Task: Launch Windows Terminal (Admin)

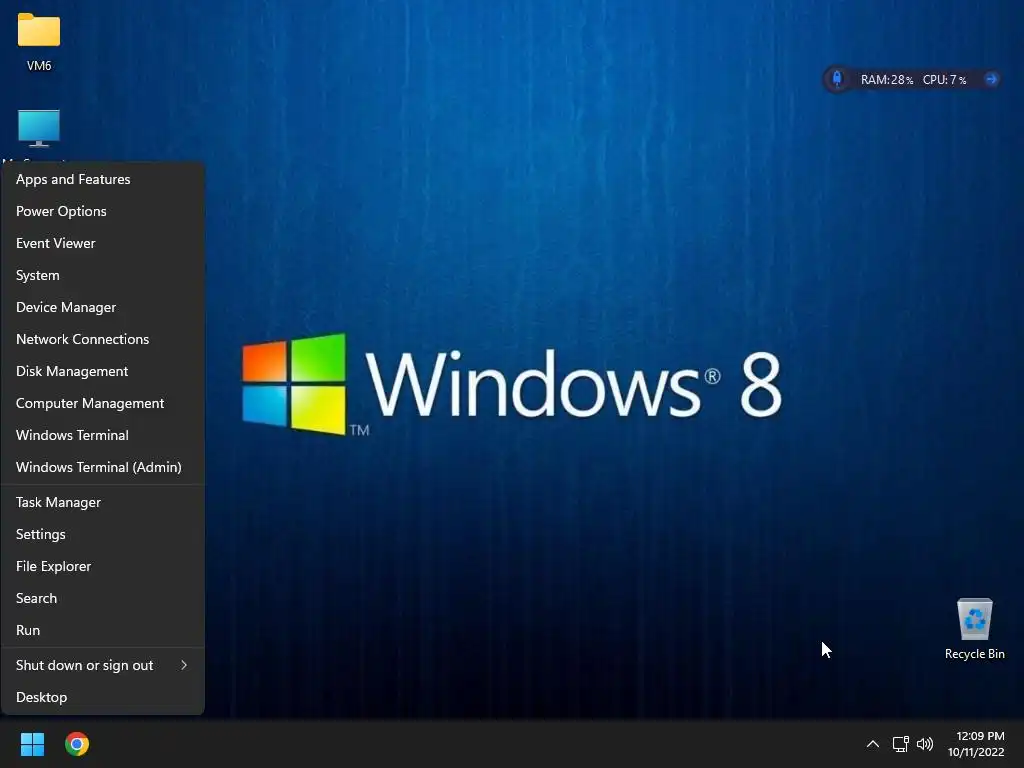Action: coord(103,467)
